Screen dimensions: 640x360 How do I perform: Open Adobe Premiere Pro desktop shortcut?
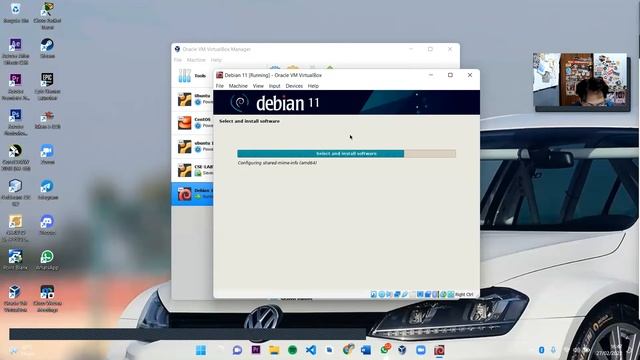[16, 87]
